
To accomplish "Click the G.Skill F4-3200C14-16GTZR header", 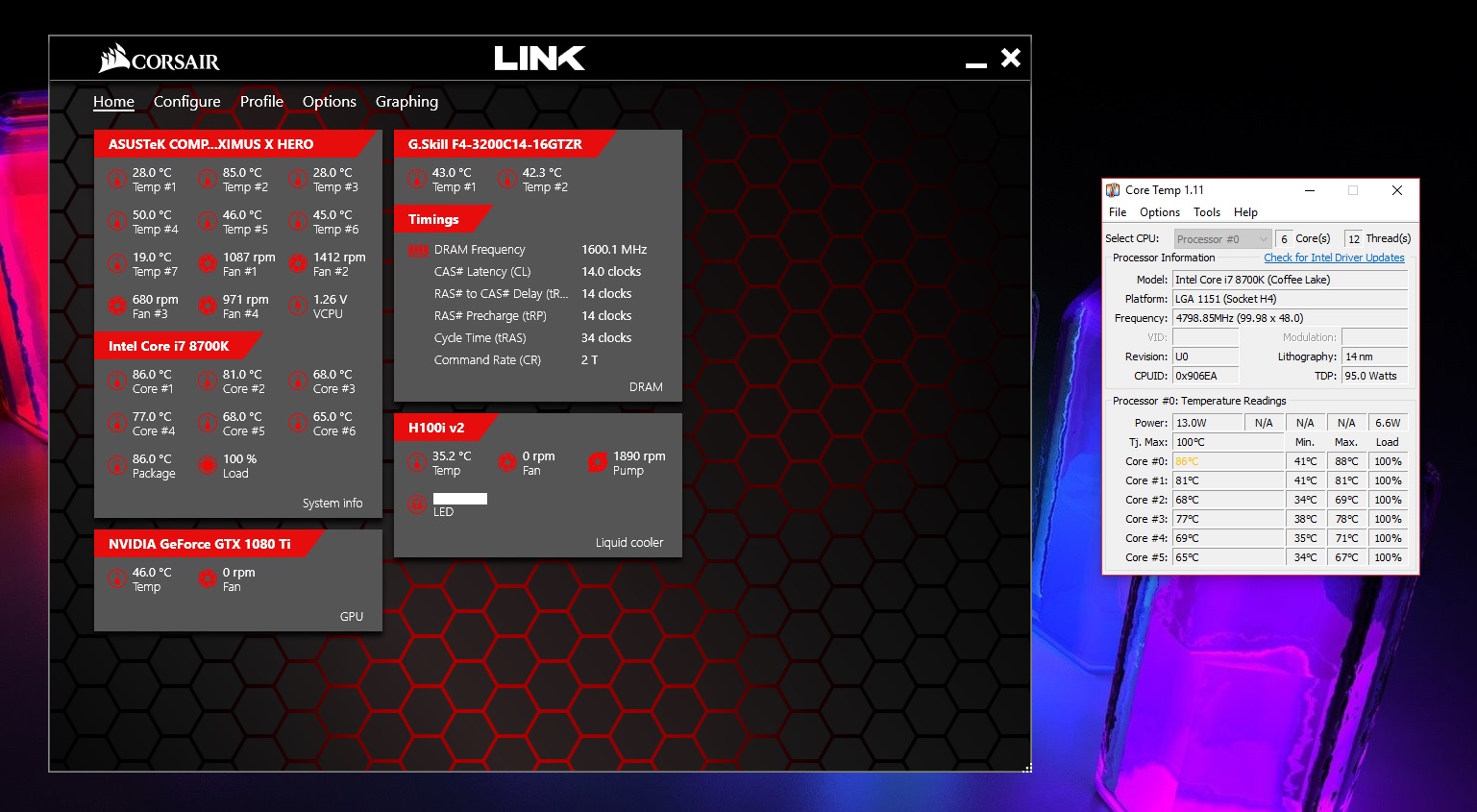I will tap(505, 144).
